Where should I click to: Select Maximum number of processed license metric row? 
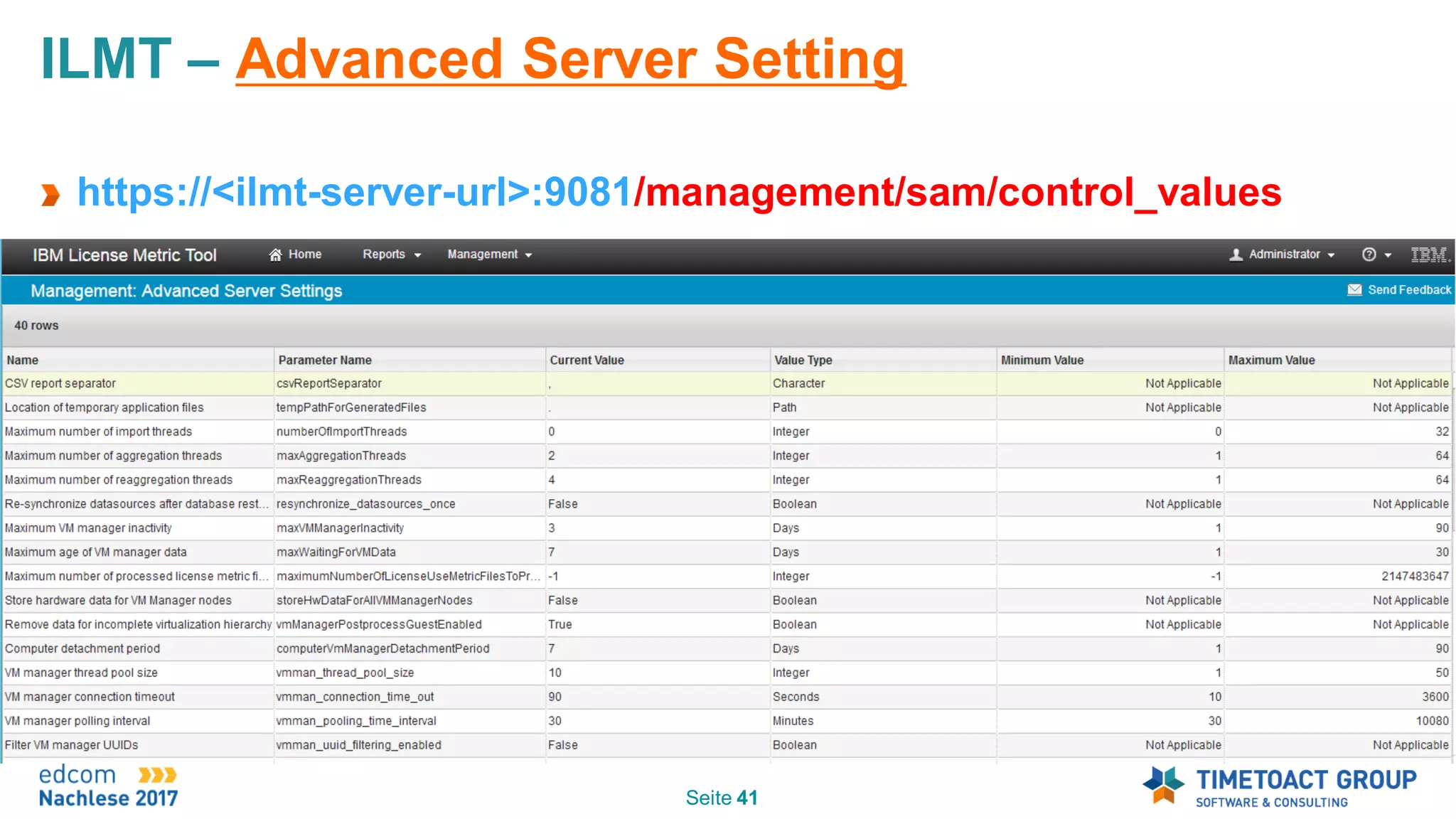(727, 577)
